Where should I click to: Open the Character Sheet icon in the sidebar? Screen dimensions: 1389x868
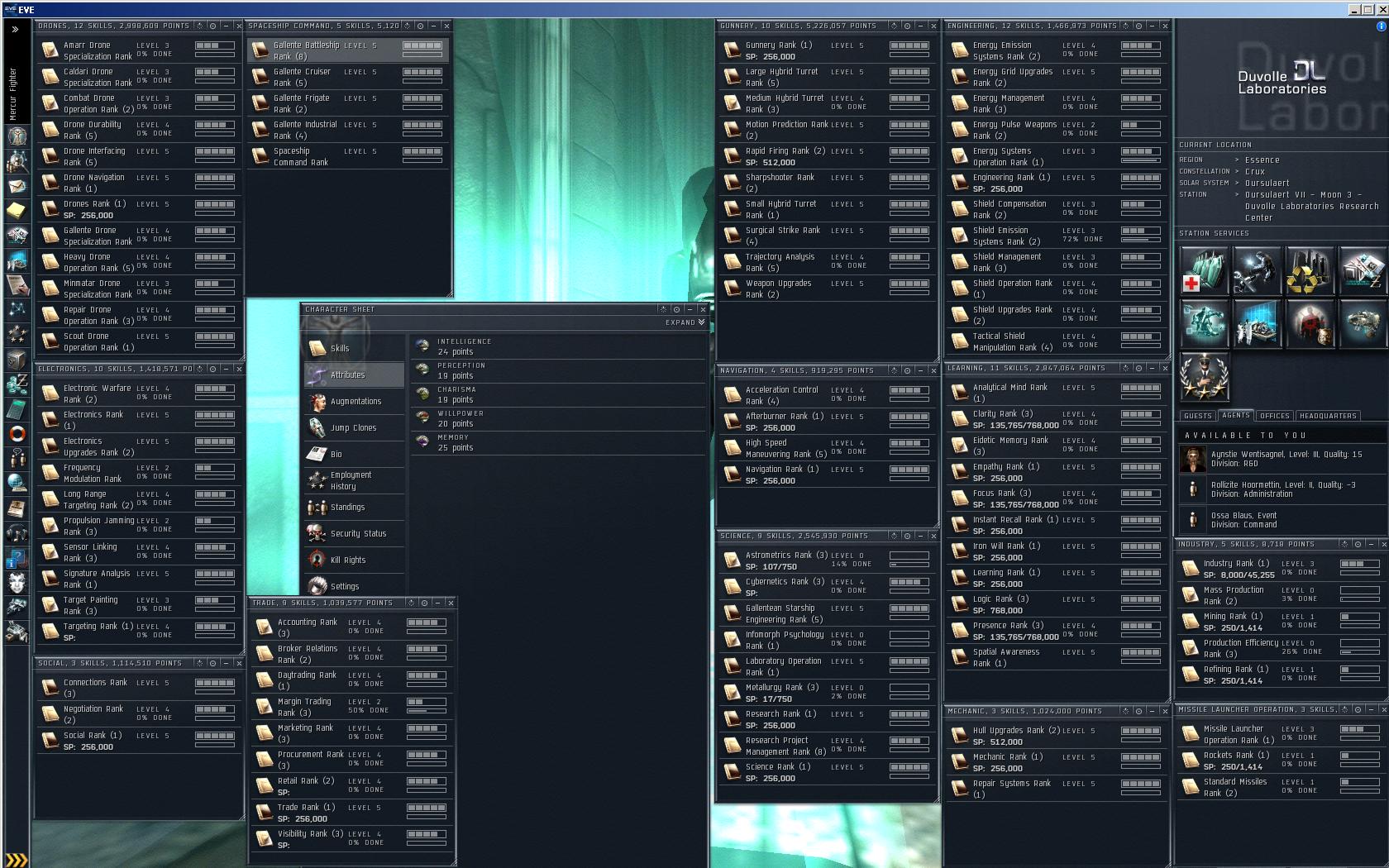pyautogui.click(x=17, y=136)
